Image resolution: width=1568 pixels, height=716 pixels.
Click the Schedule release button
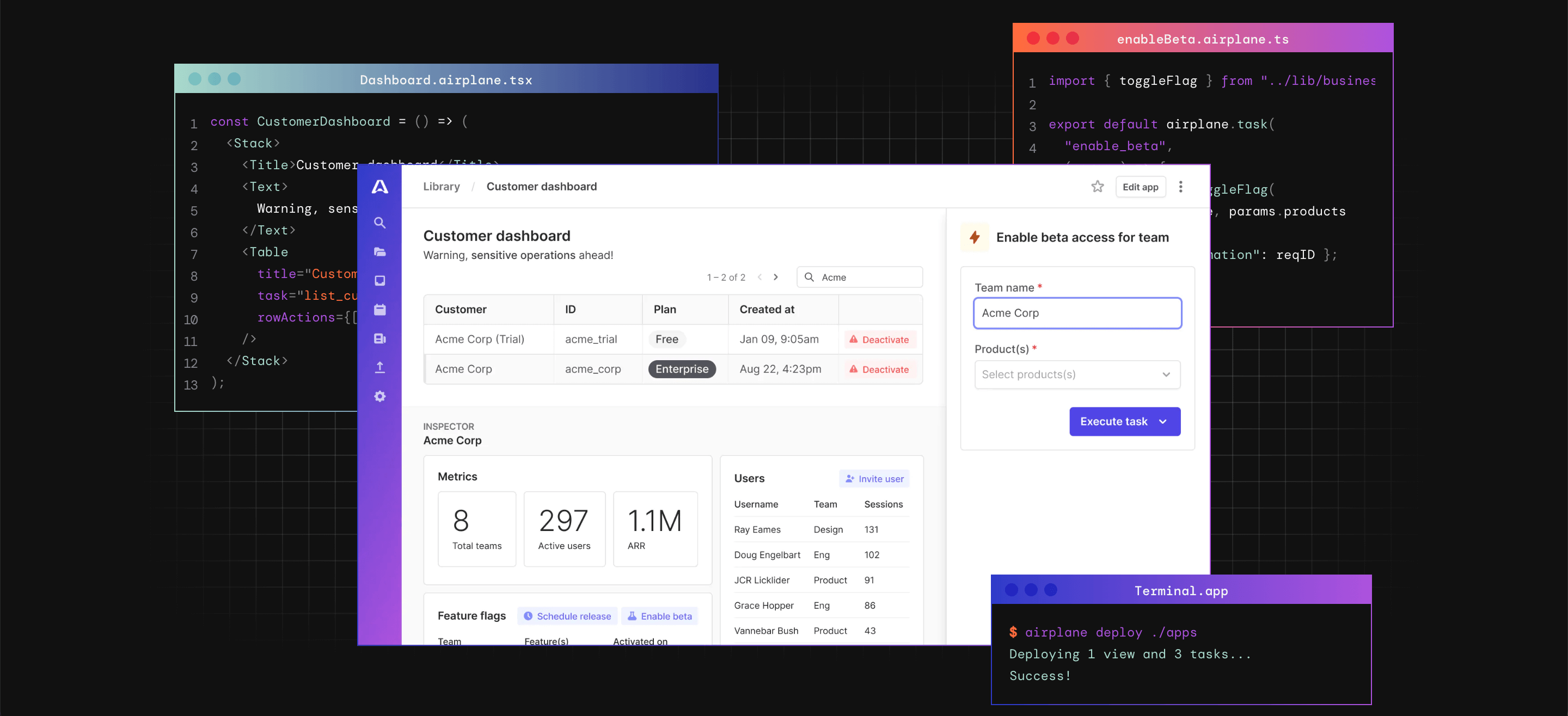click(567, 616)
